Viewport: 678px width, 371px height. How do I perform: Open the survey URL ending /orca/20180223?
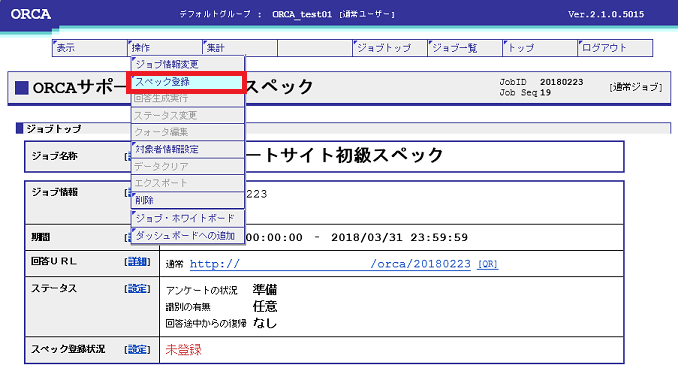pos(330,264)
